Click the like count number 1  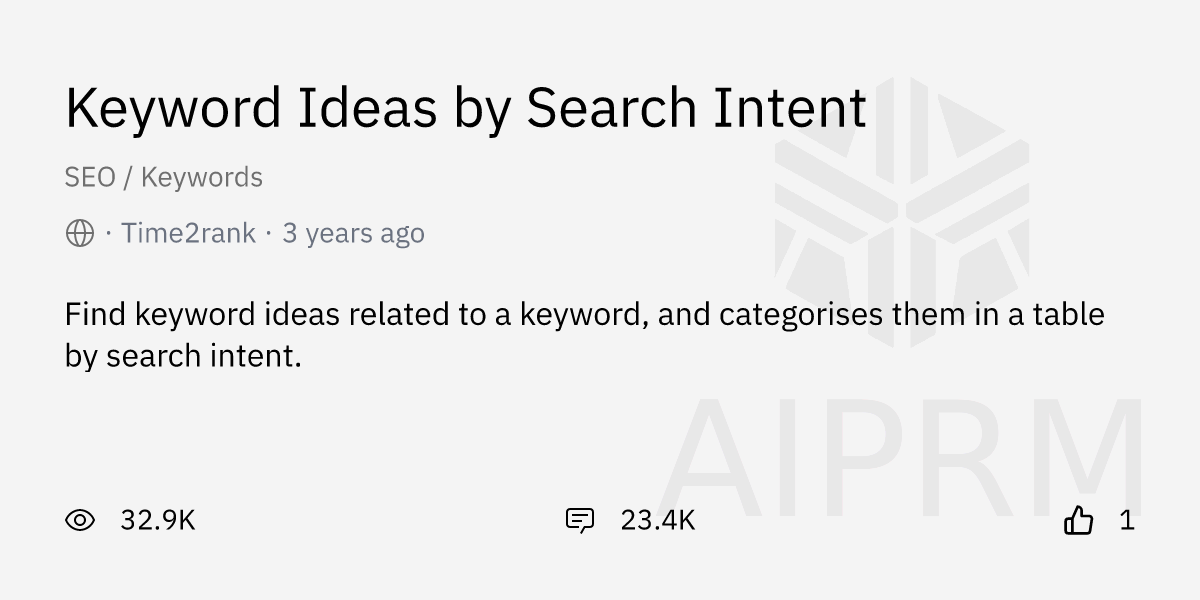1127,520
